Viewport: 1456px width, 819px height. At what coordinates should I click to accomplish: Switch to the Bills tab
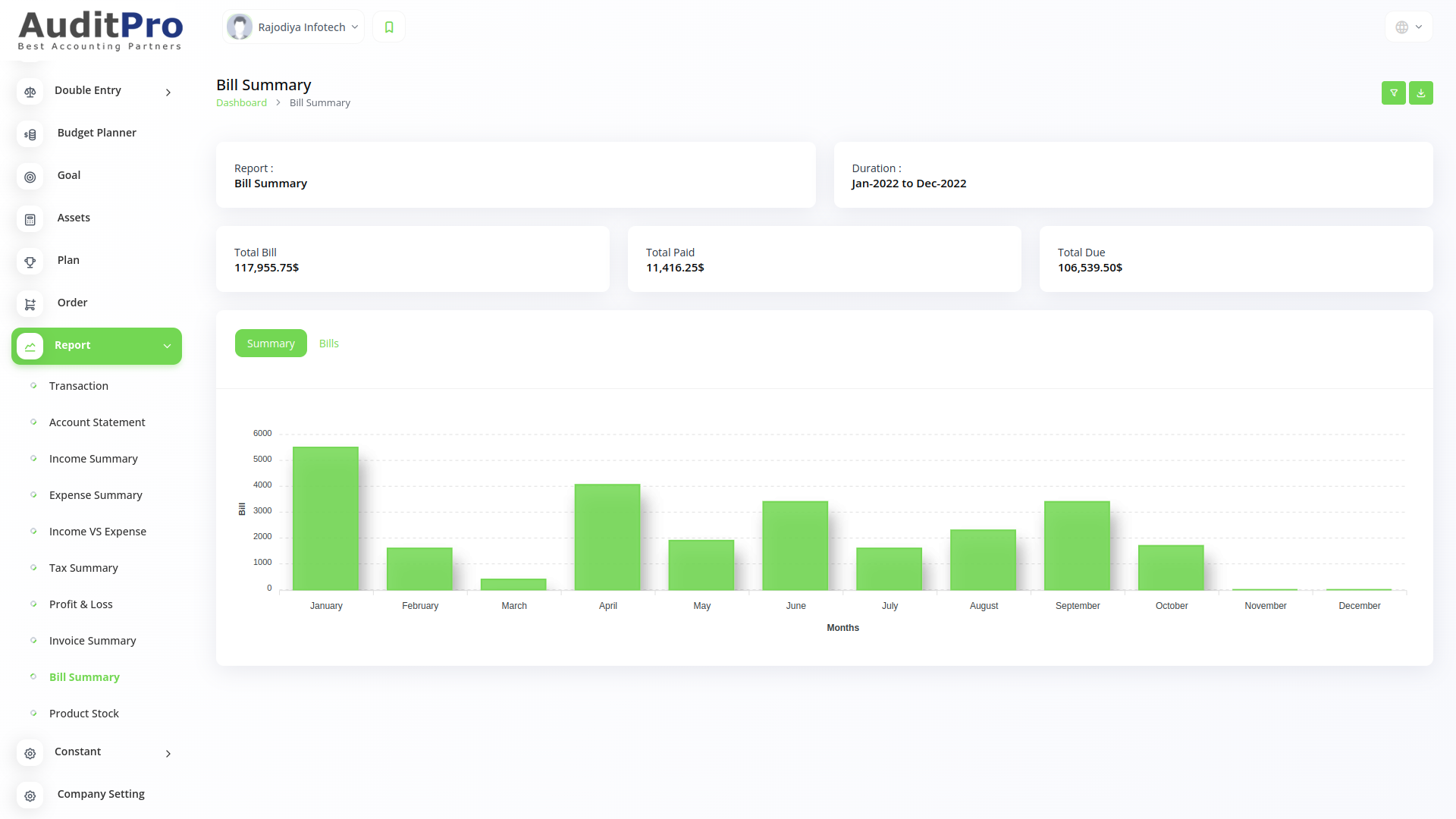coord(328,343)
